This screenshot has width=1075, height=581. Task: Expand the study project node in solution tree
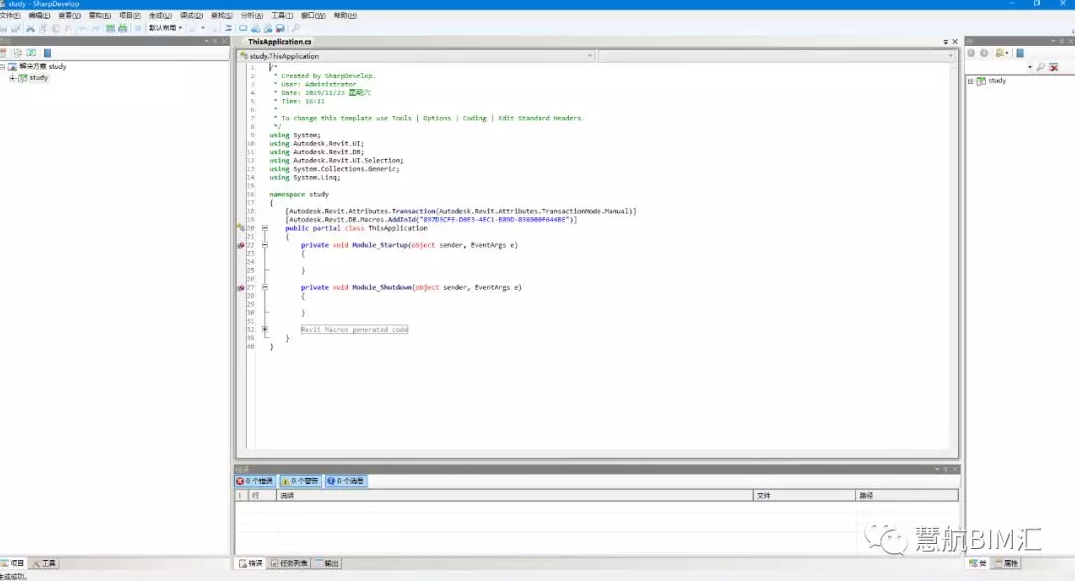coord(12,78)
